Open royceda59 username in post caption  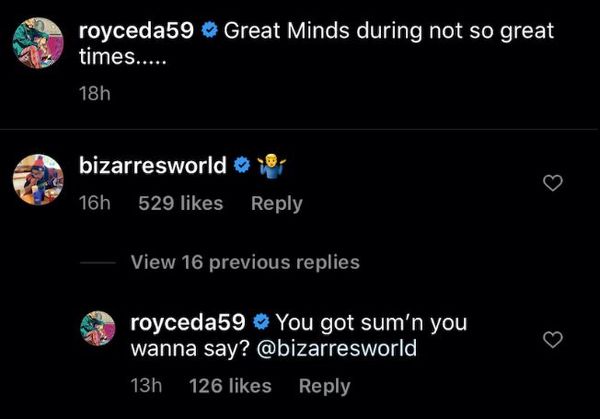(x=136, y=31)
